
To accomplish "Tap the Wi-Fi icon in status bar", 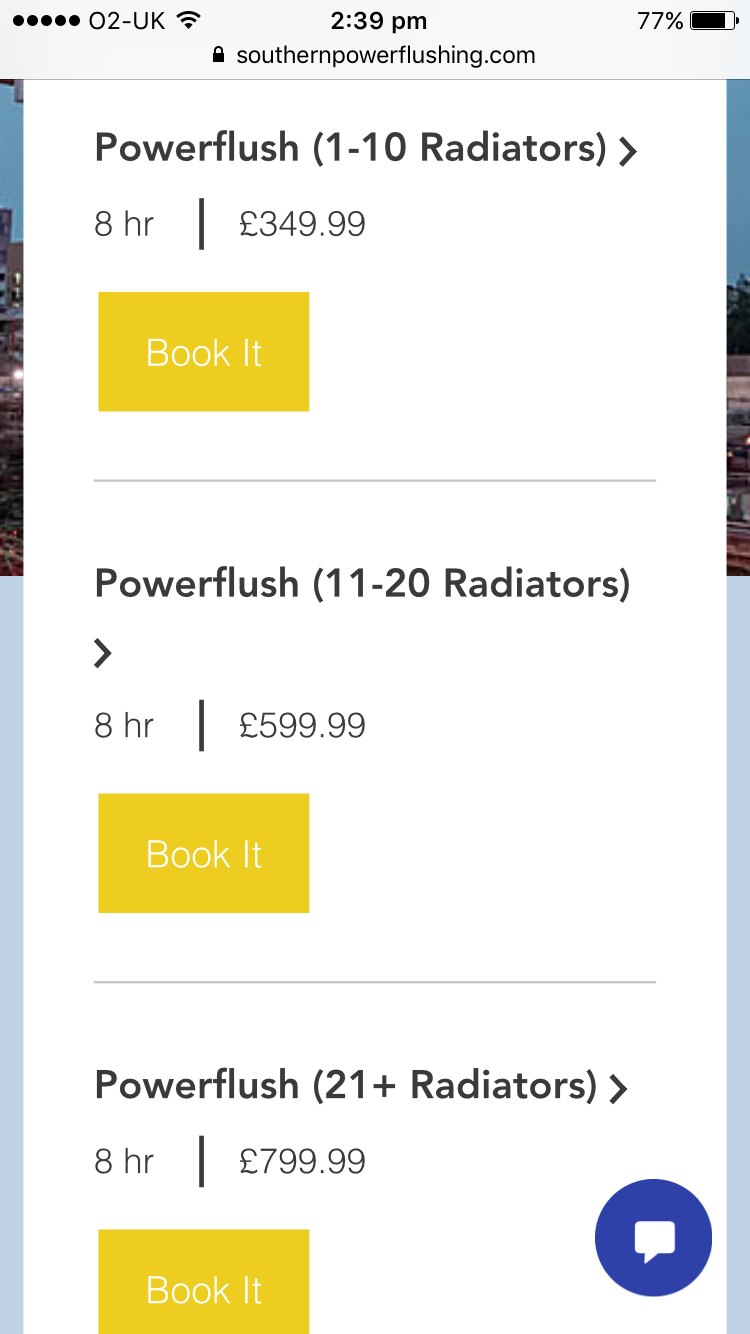I will (x=187, y=20).
